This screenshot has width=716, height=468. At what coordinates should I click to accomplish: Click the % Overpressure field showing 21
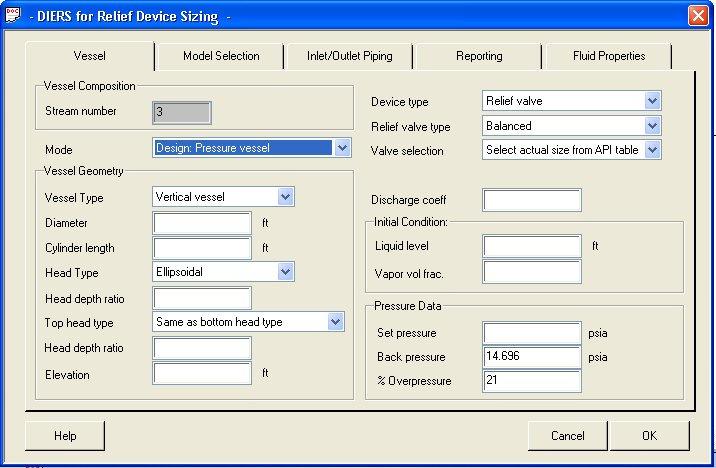tap(532, 381)
